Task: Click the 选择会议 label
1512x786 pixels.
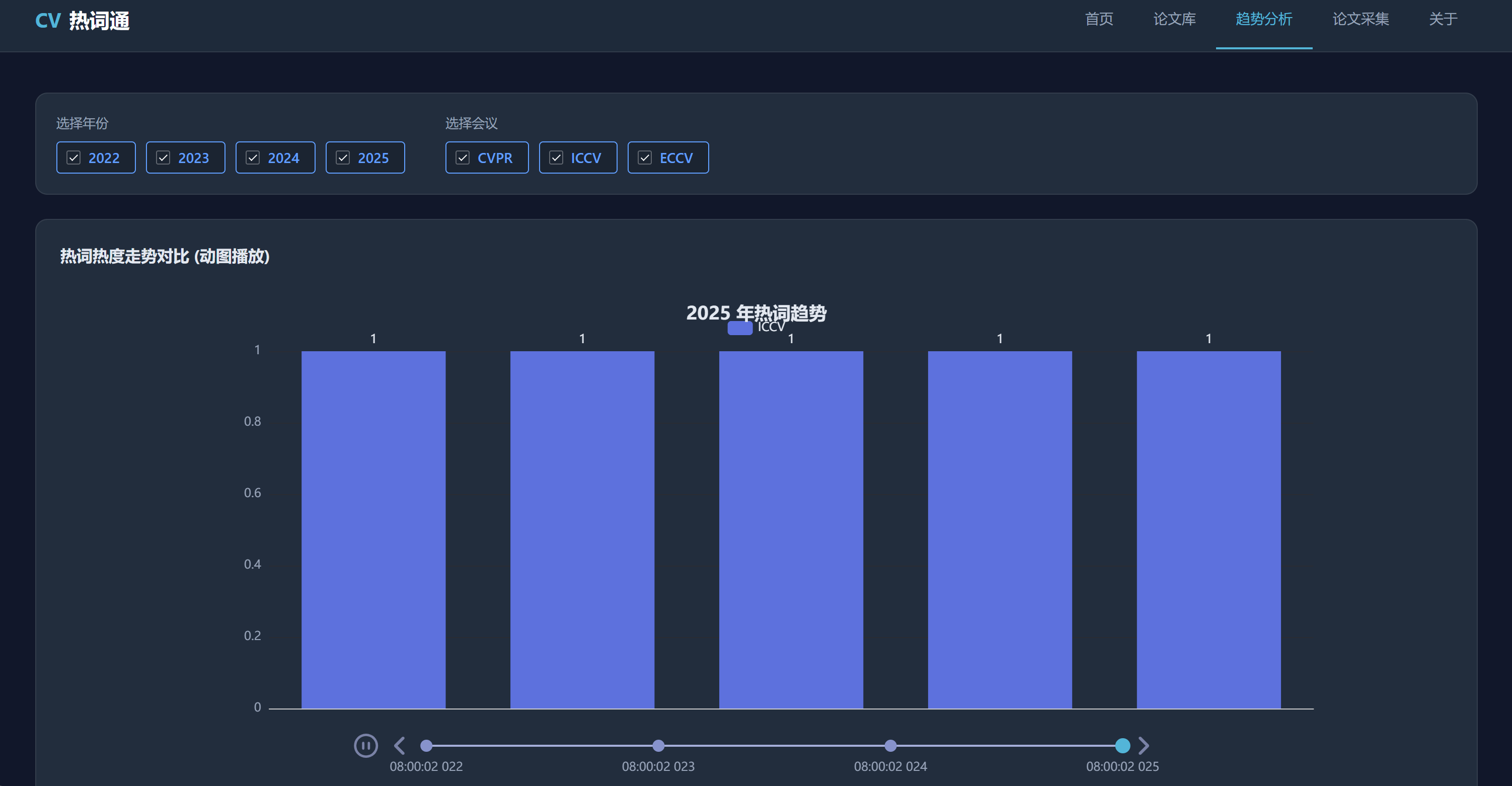Action: (x=471, y=123)
